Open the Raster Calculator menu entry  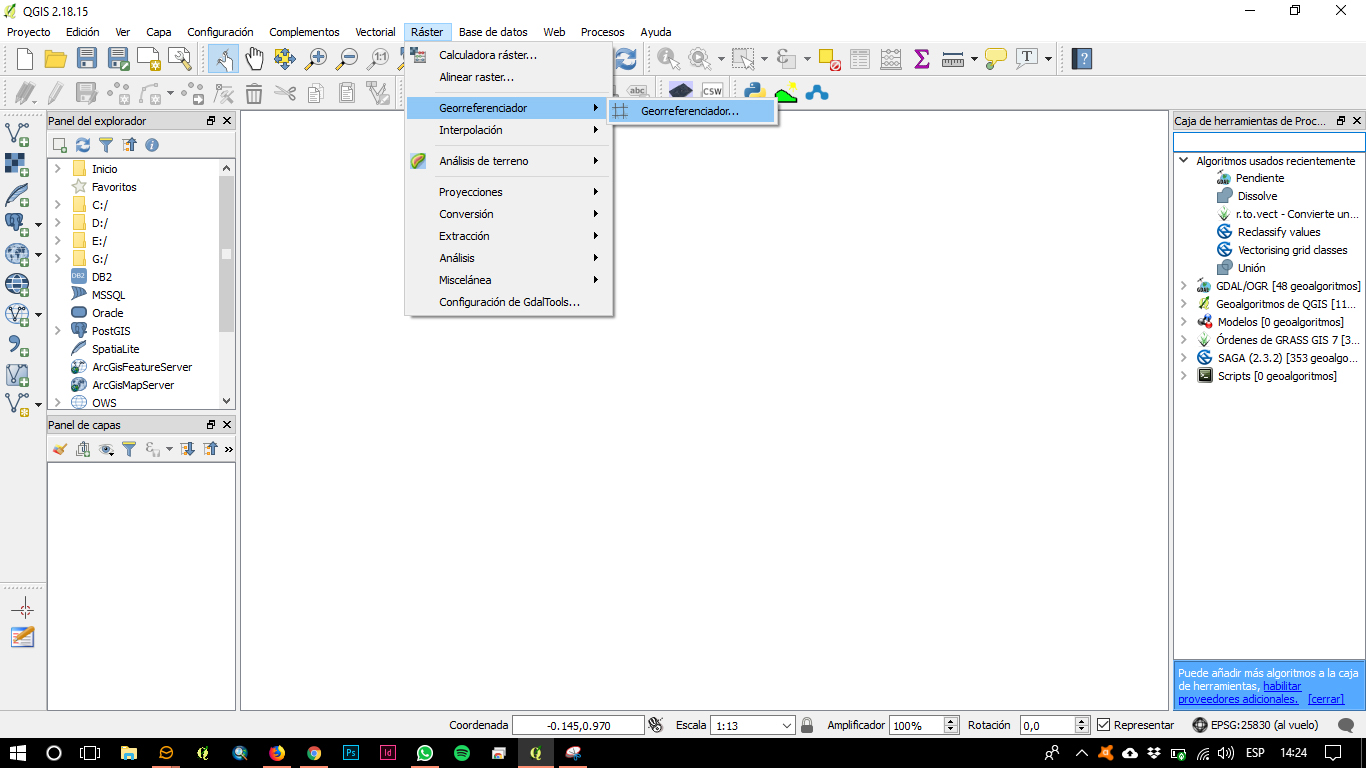click(509, 55)
